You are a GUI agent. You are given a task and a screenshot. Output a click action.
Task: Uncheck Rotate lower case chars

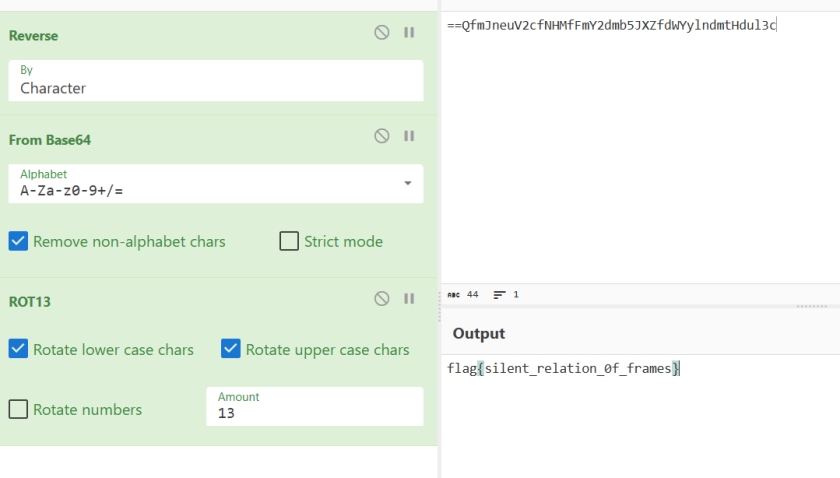18,349
